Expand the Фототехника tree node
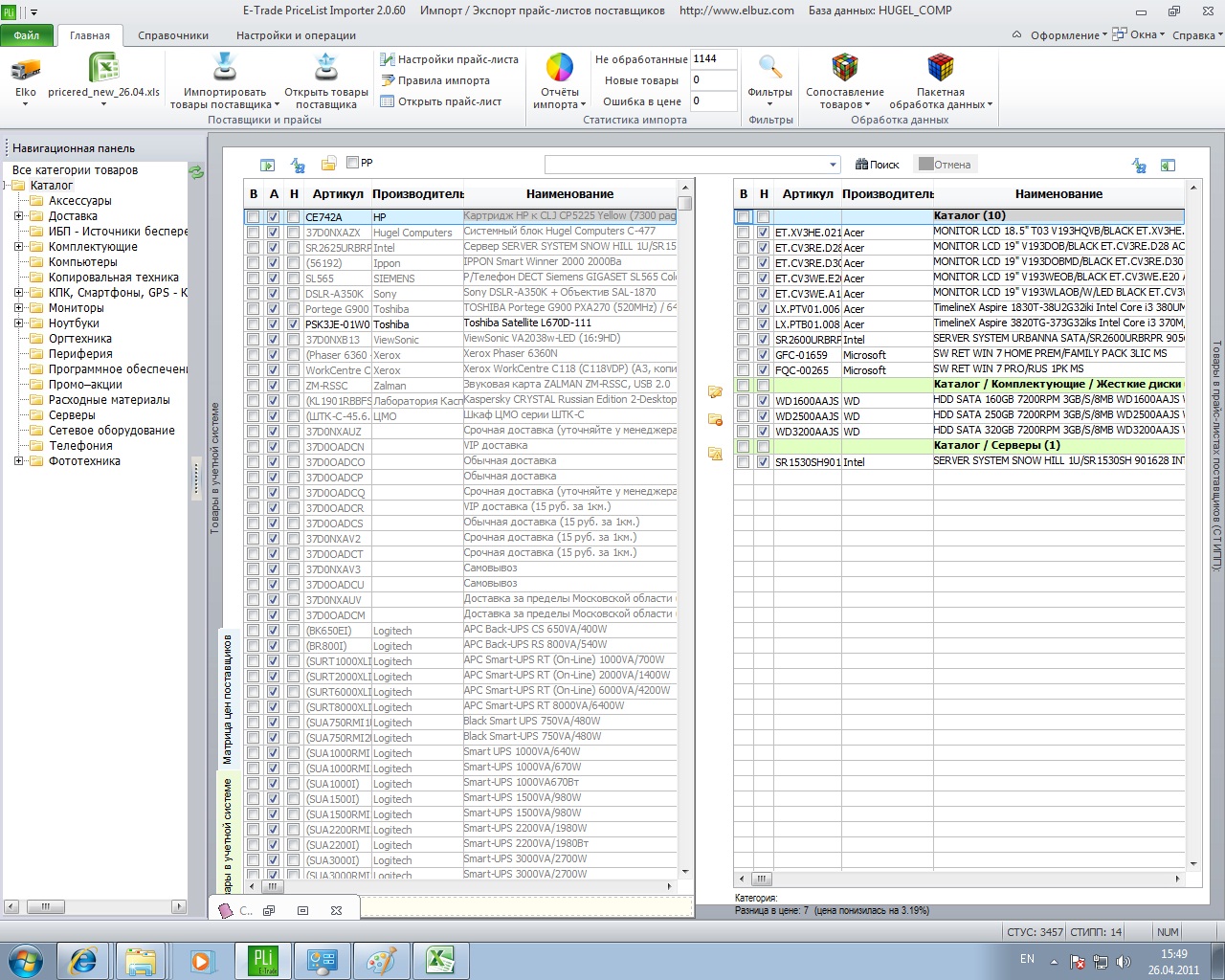1225x980 pixels. click(x=18, y=461)
